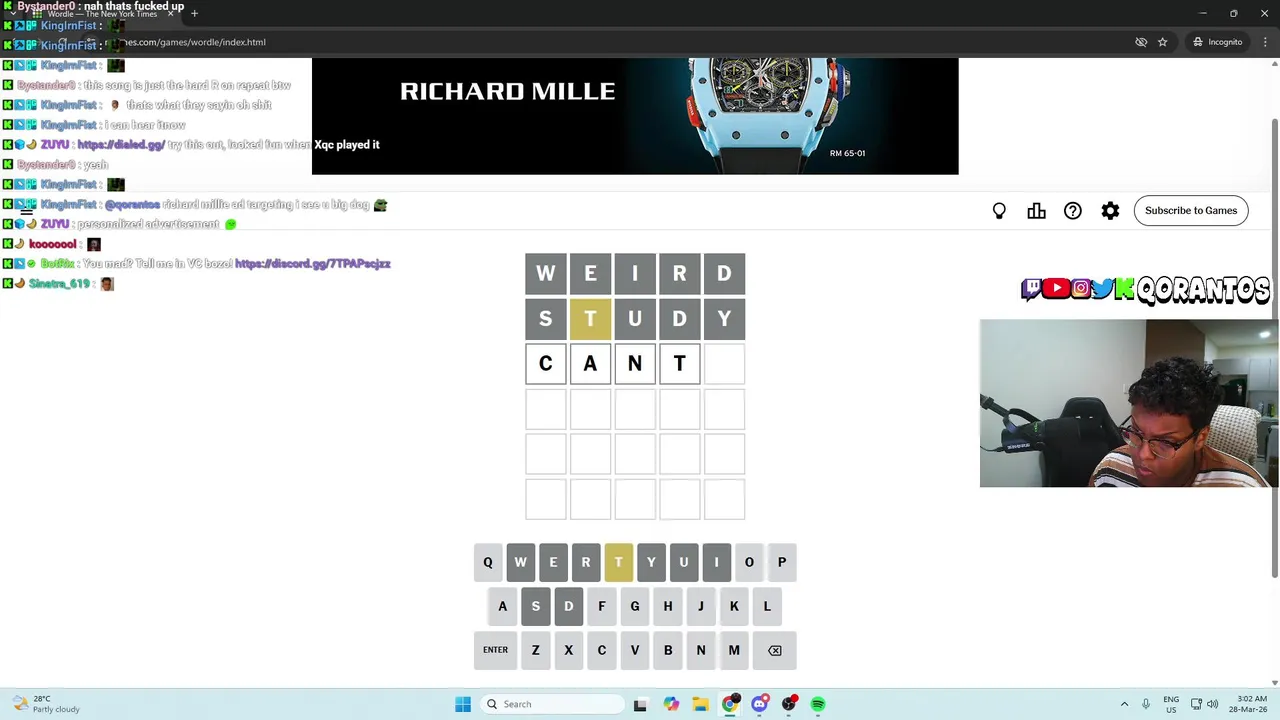Click the empty fifth tile in the CANT row
Image resolution: width=1280 pixels, height=720 pixels.
pyautogui.click(x=724, y=364)
